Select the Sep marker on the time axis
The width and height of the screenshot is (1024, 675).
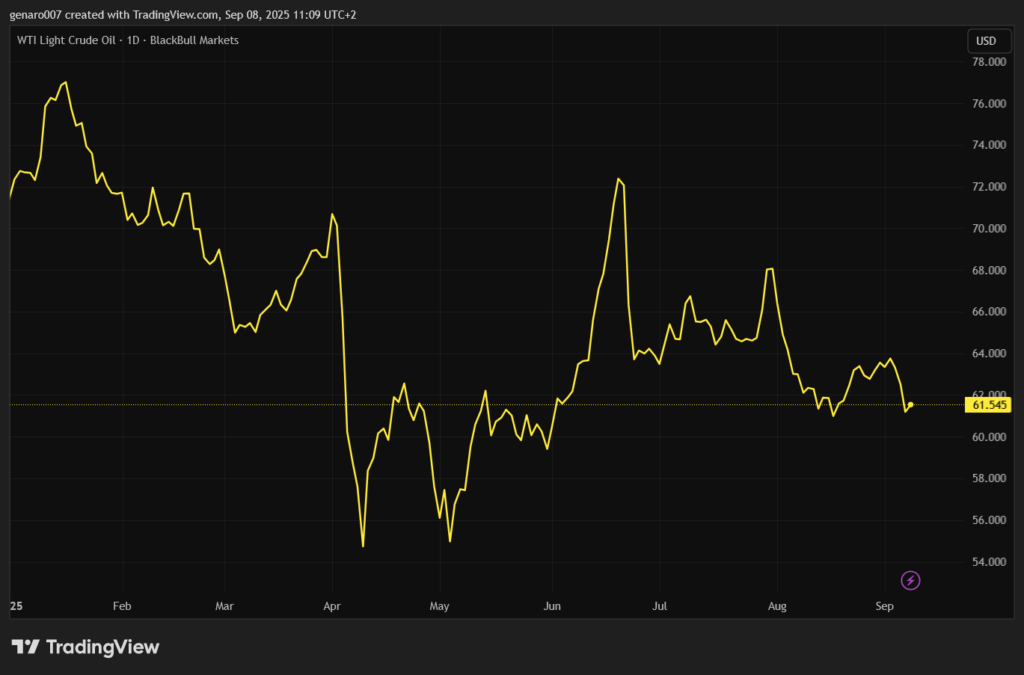click(x=884, y=606)
